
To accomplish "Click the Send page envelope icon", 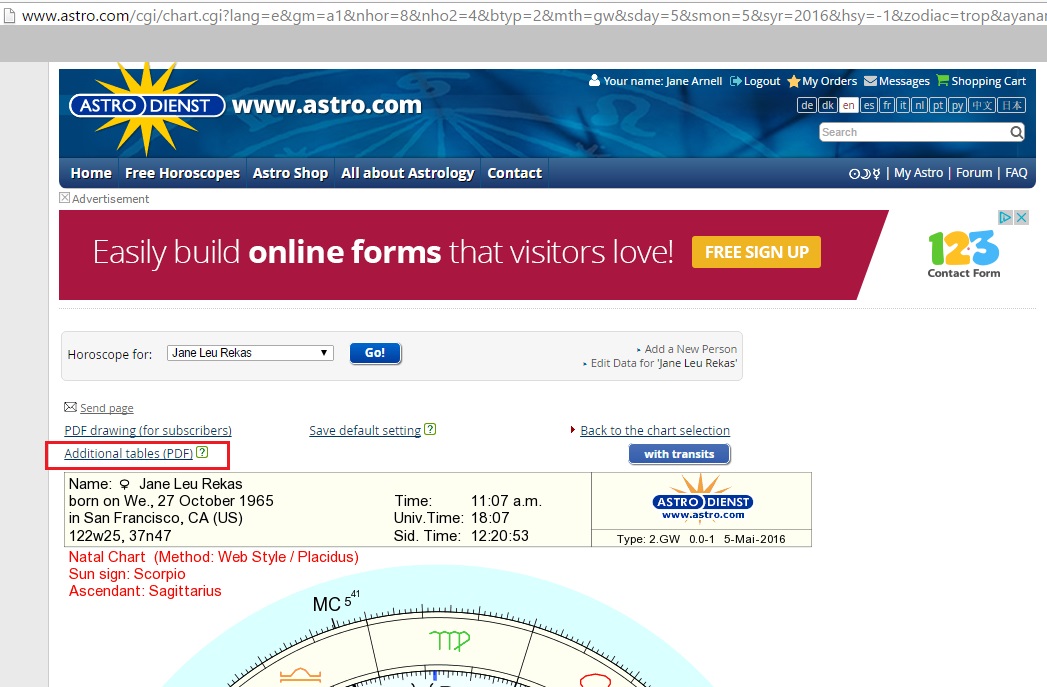I will tap(70, 406).
